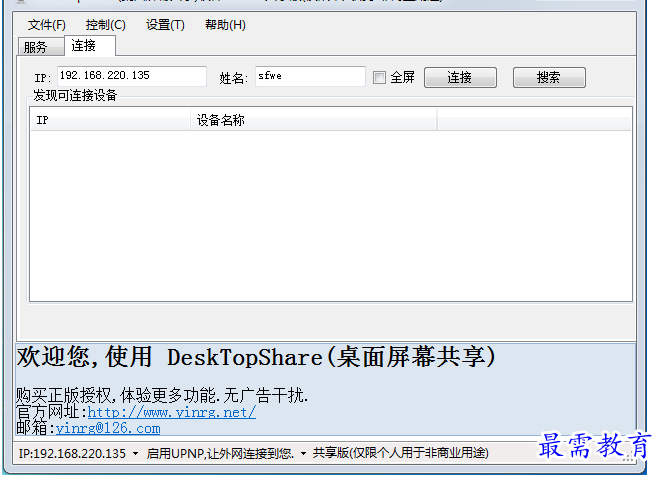
Task: Click the 发现可连接设备 group label
Action: tap(75, 96)
